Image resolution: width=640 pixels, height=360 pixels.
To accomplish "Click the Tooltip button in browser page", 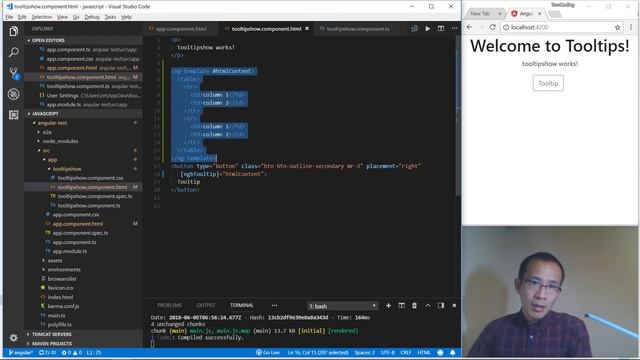I will coord(548,83).
